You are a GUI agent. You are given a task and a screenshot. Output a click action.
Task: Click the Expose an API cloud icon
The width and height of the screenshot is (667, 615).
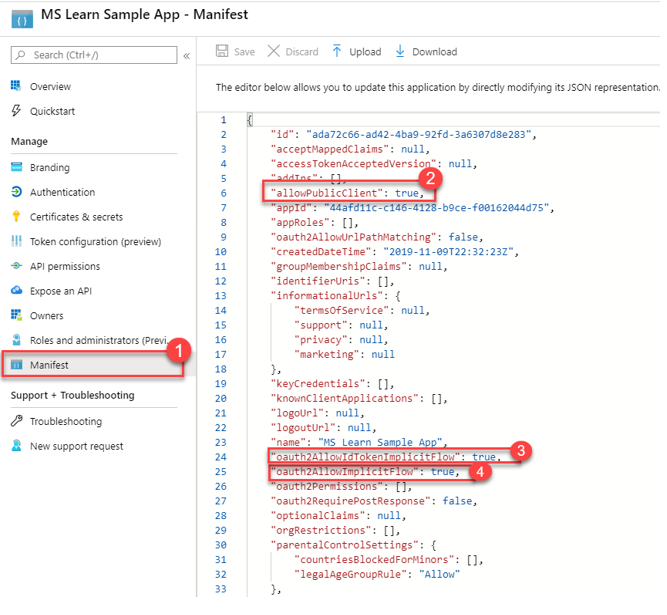click(x=16, y=290)
